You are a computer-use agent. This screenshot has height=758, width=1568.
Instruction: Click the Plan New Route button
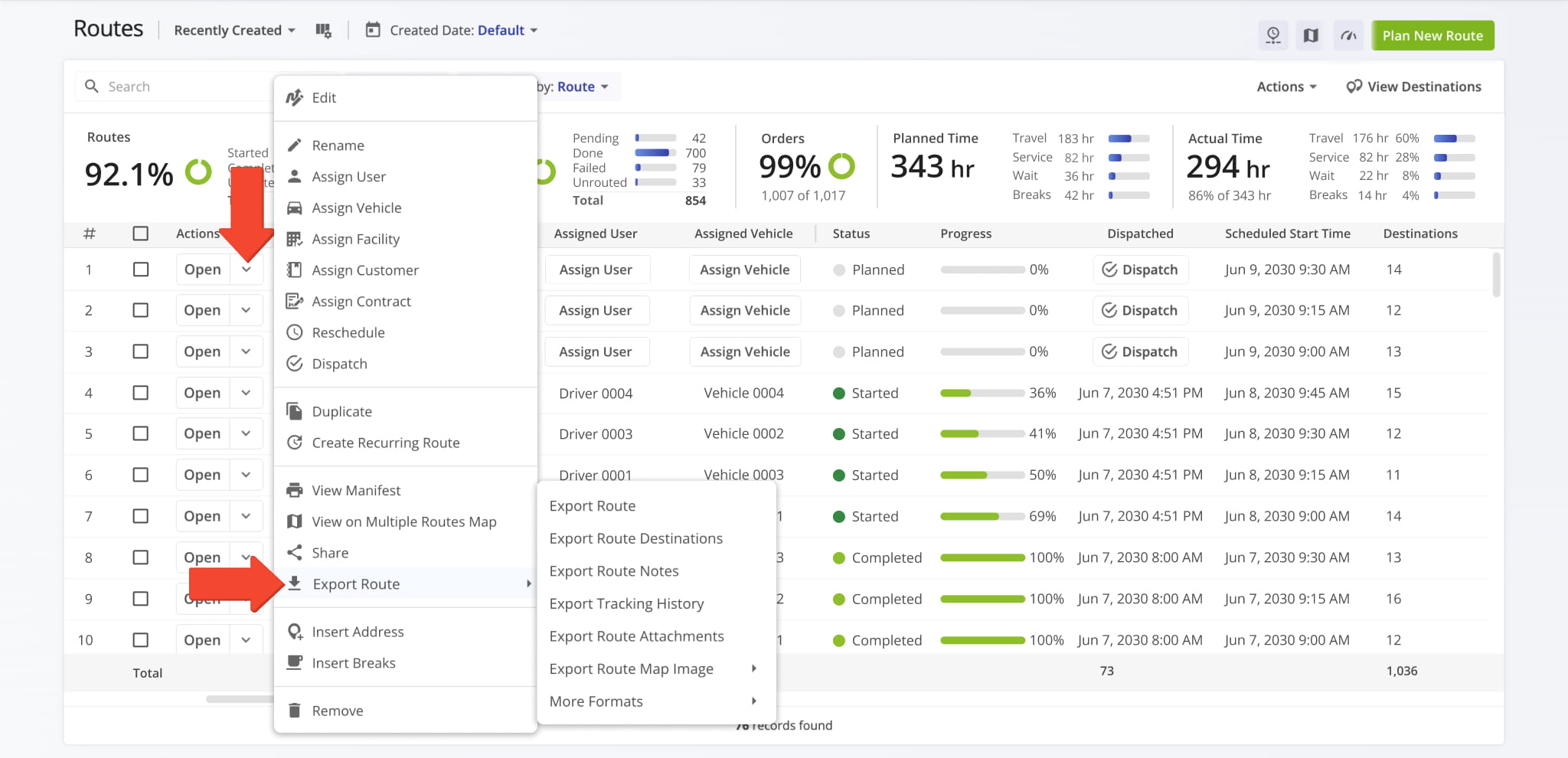[x=1432, y=35]
